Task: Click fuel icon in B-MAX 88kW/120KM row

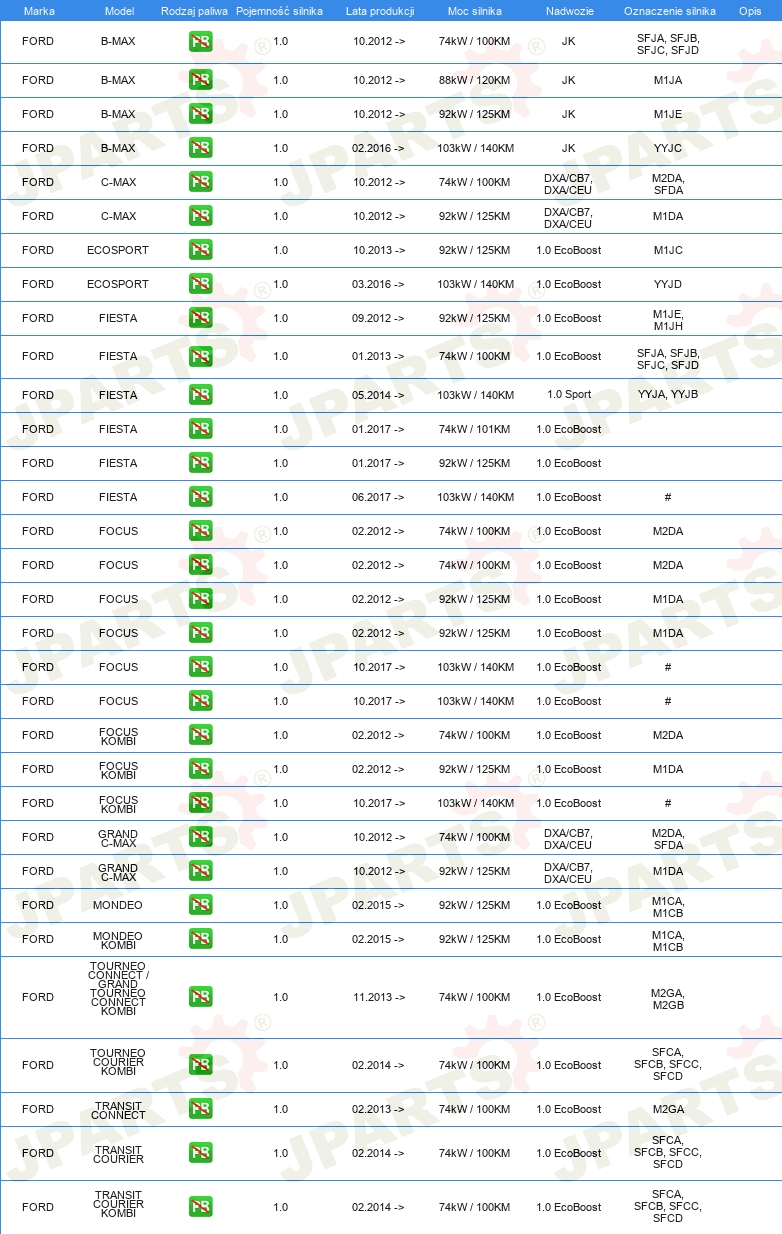Action: [x=200, y=80]
